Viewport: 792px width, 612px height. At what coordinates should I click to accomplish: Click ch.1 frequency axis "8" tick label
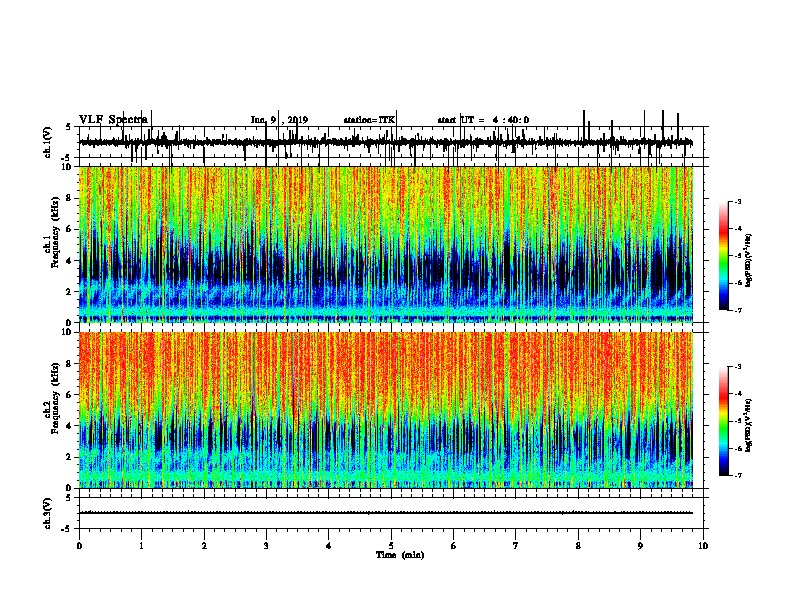click(70, 198)
